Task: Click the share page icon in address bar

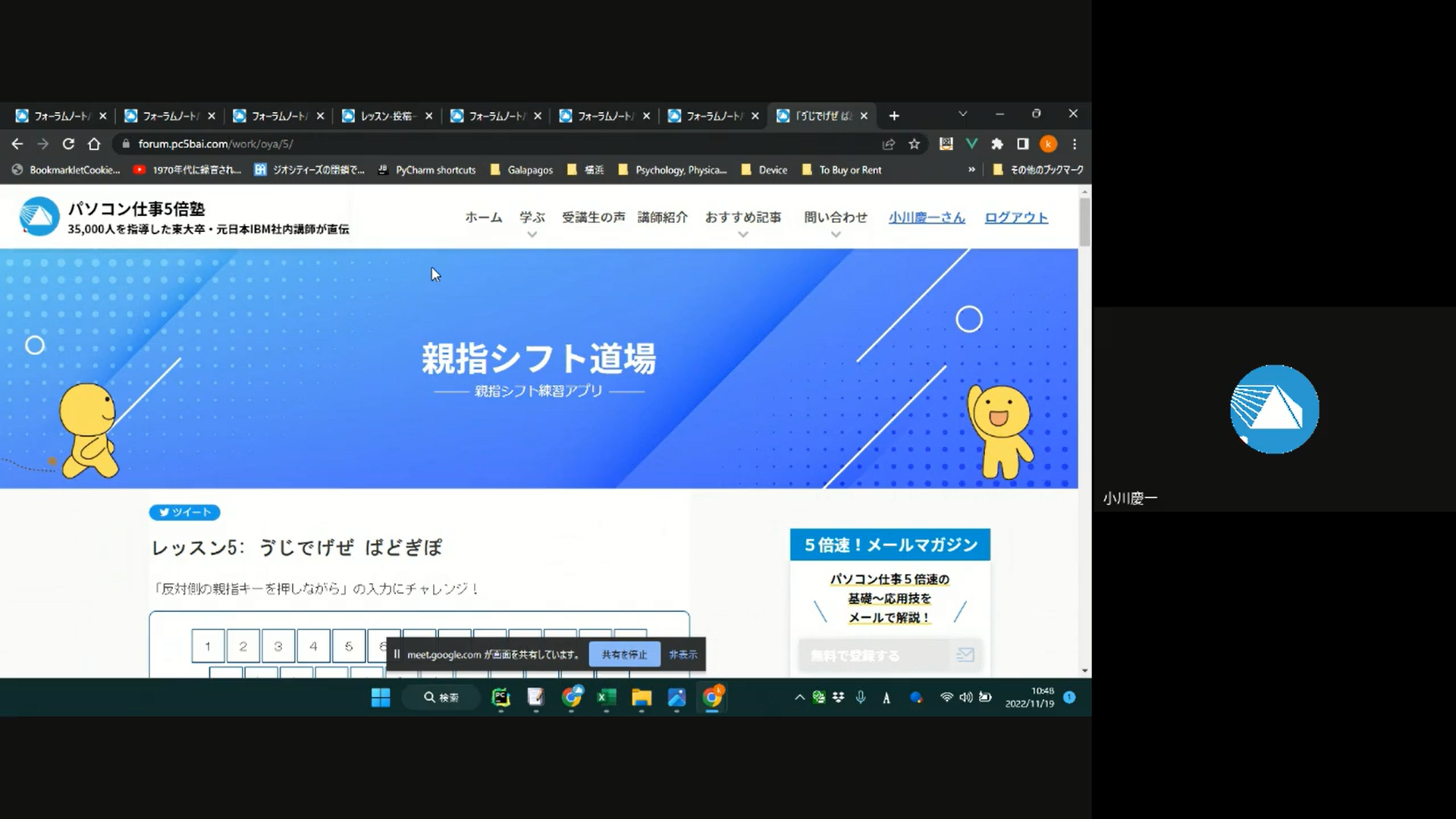Action: 888,144
